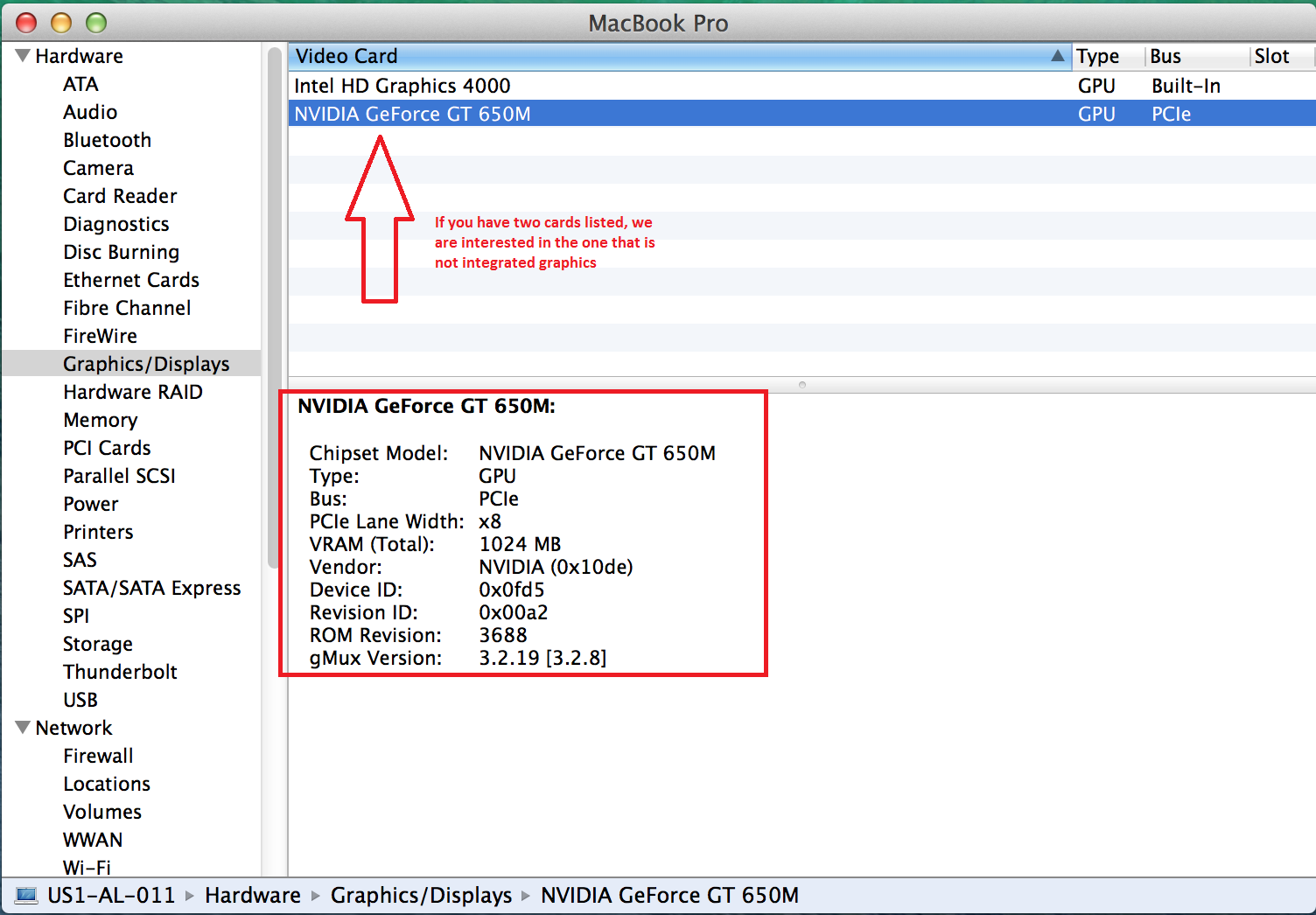
Task: Click US1-AL-011 in the path bar
Action: 111,895
